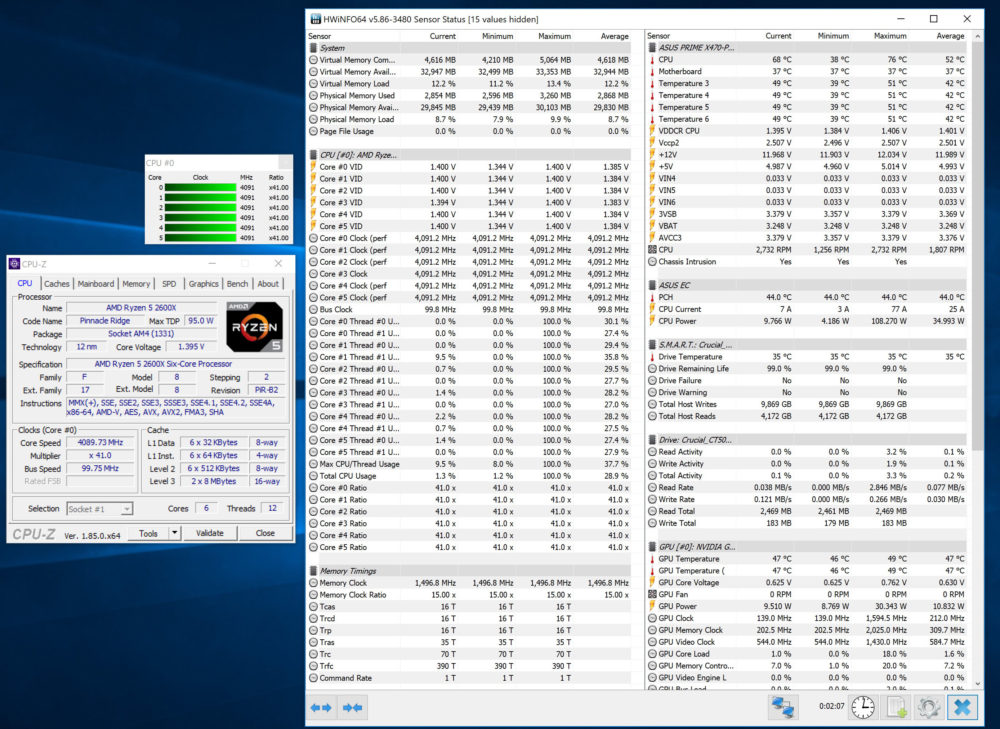Click the thermometer icon beside Drive Temperature

click(x=652, y=357)
